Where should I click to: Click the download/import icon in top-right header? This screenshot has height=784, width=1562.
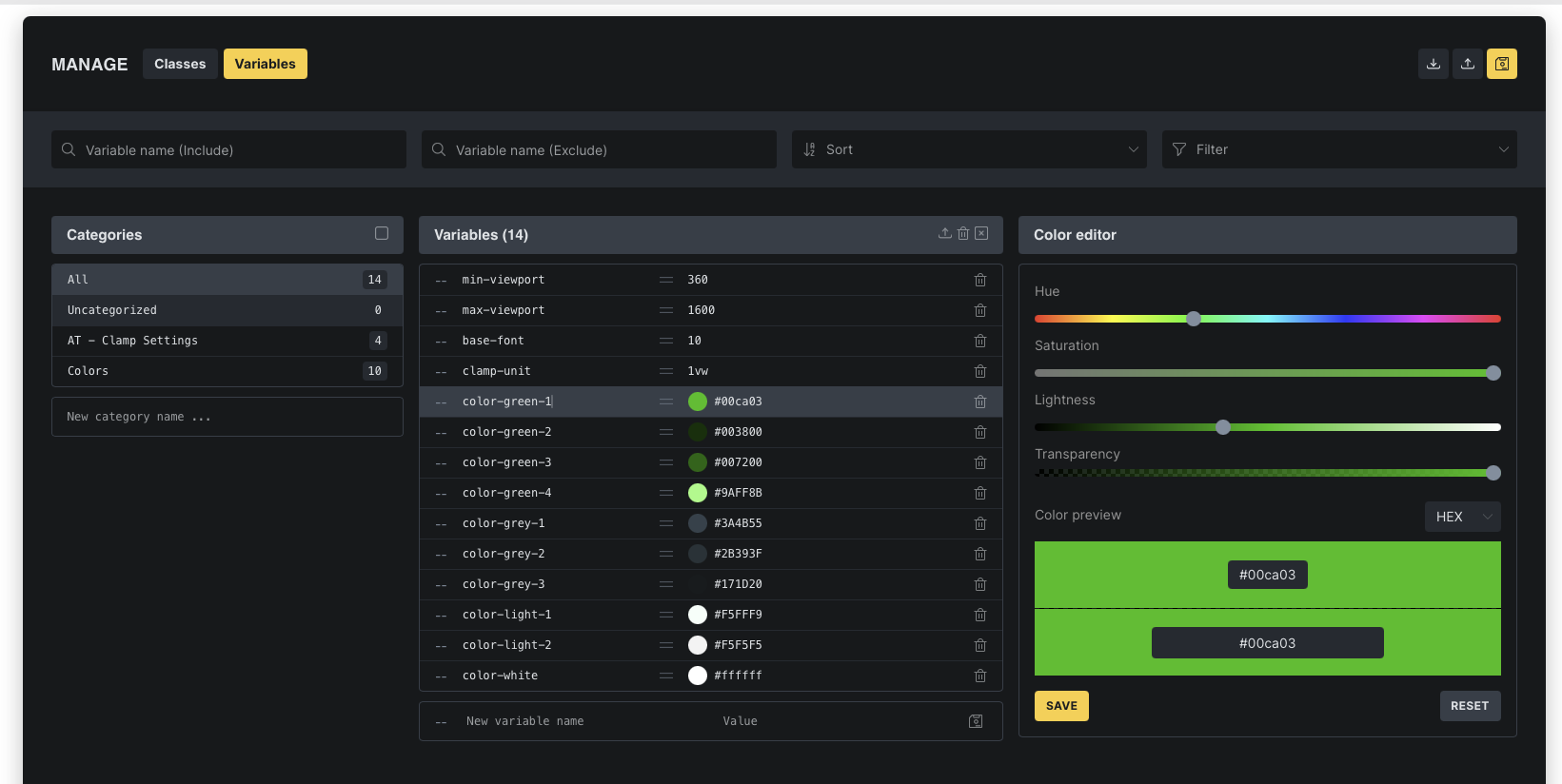coord(1433,64)
